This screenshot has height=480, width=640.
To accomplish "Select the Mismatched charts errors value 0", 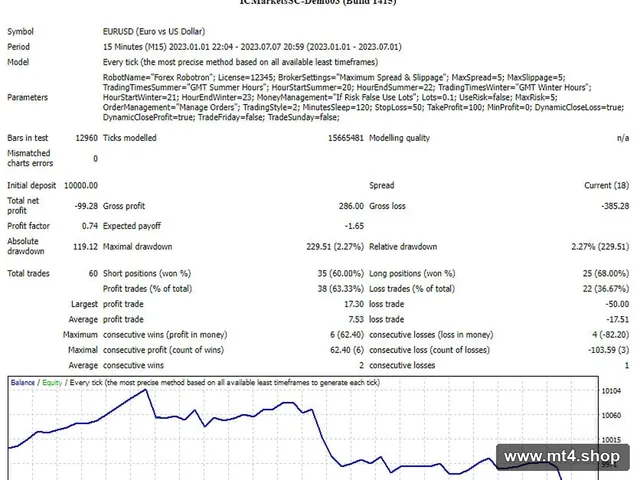I will point(96,158).
